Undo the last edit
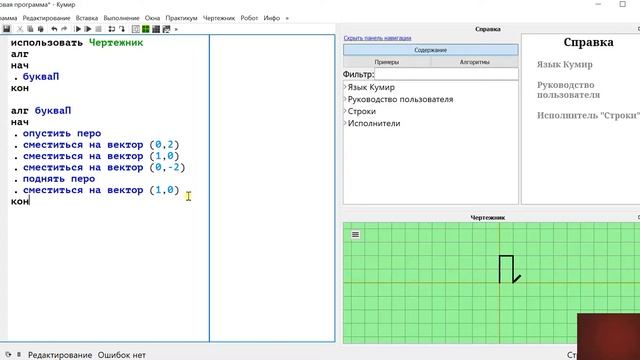The height and width of the screenshot is (360, 640). [54, 29]
